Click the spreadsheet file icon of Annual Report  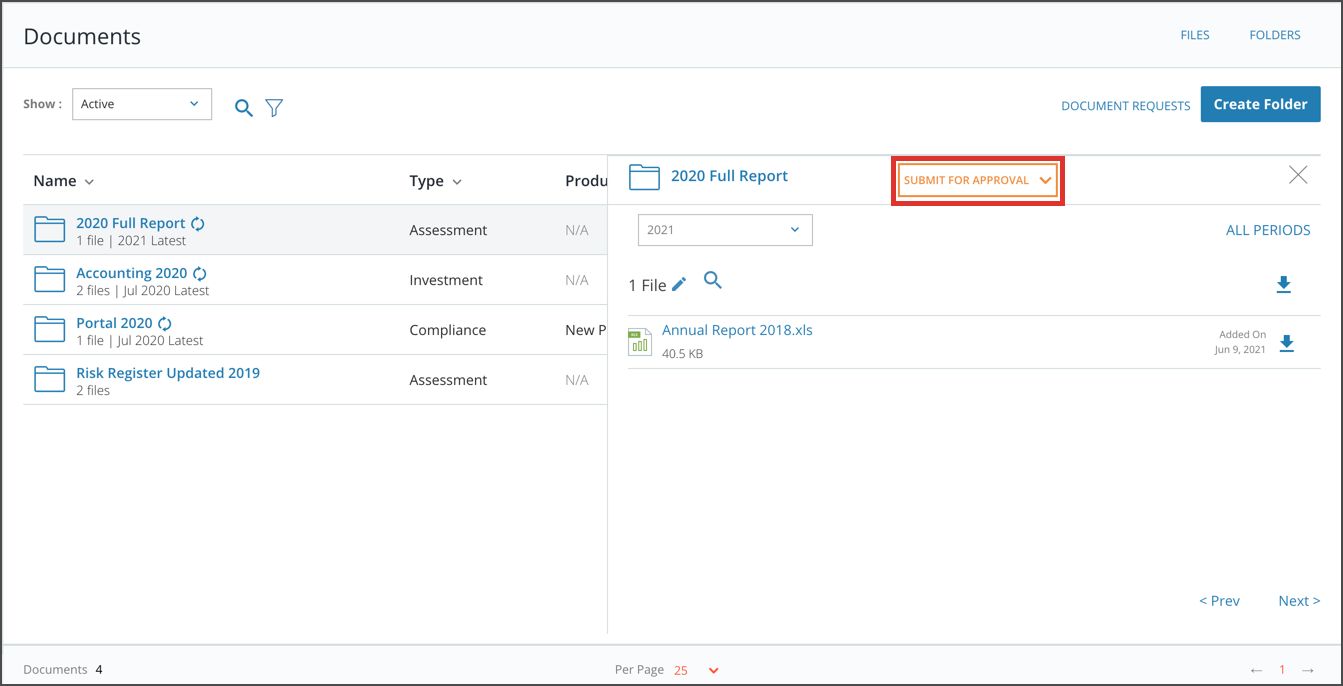pyautogui.click(x=640, y=342)
